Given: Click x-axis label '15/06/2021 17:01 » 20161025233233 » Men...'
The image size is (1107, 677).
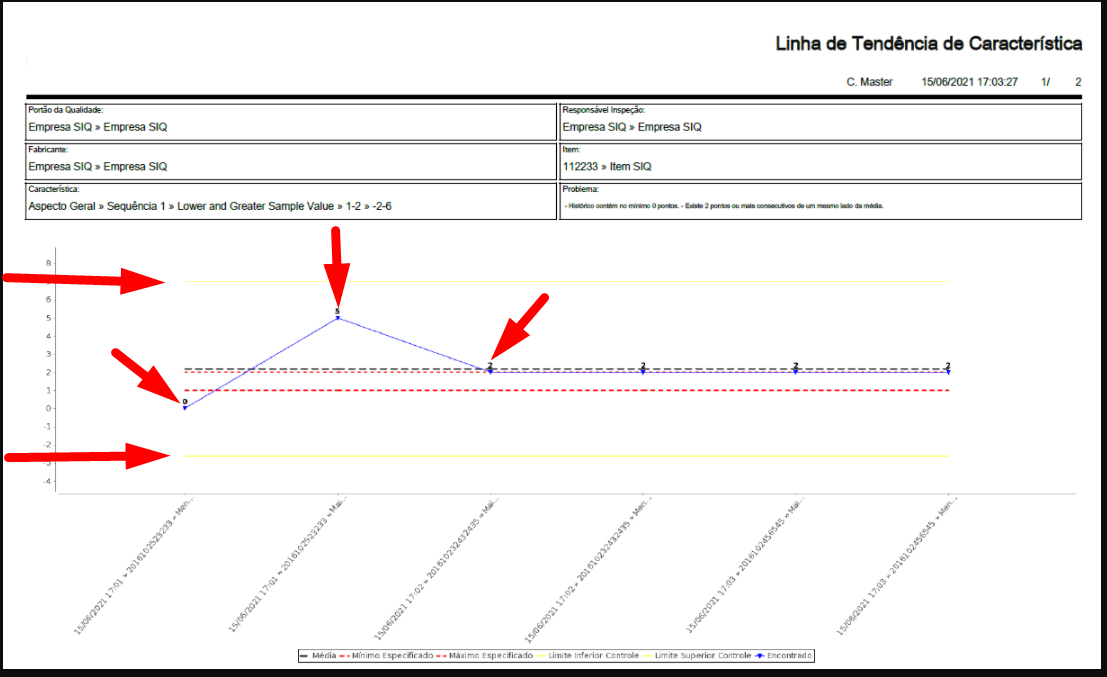Looking at the screenshot, I should pos(133,565).
